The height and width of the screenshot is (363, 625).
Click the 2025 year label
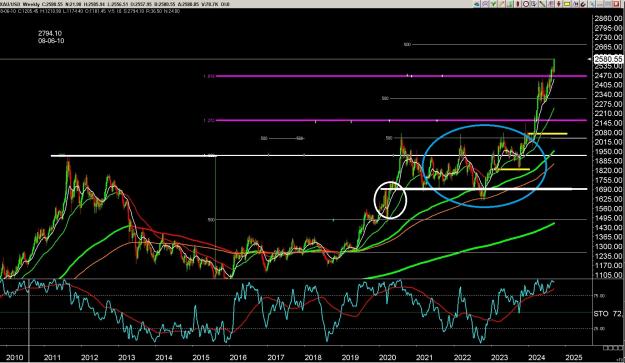574,357
